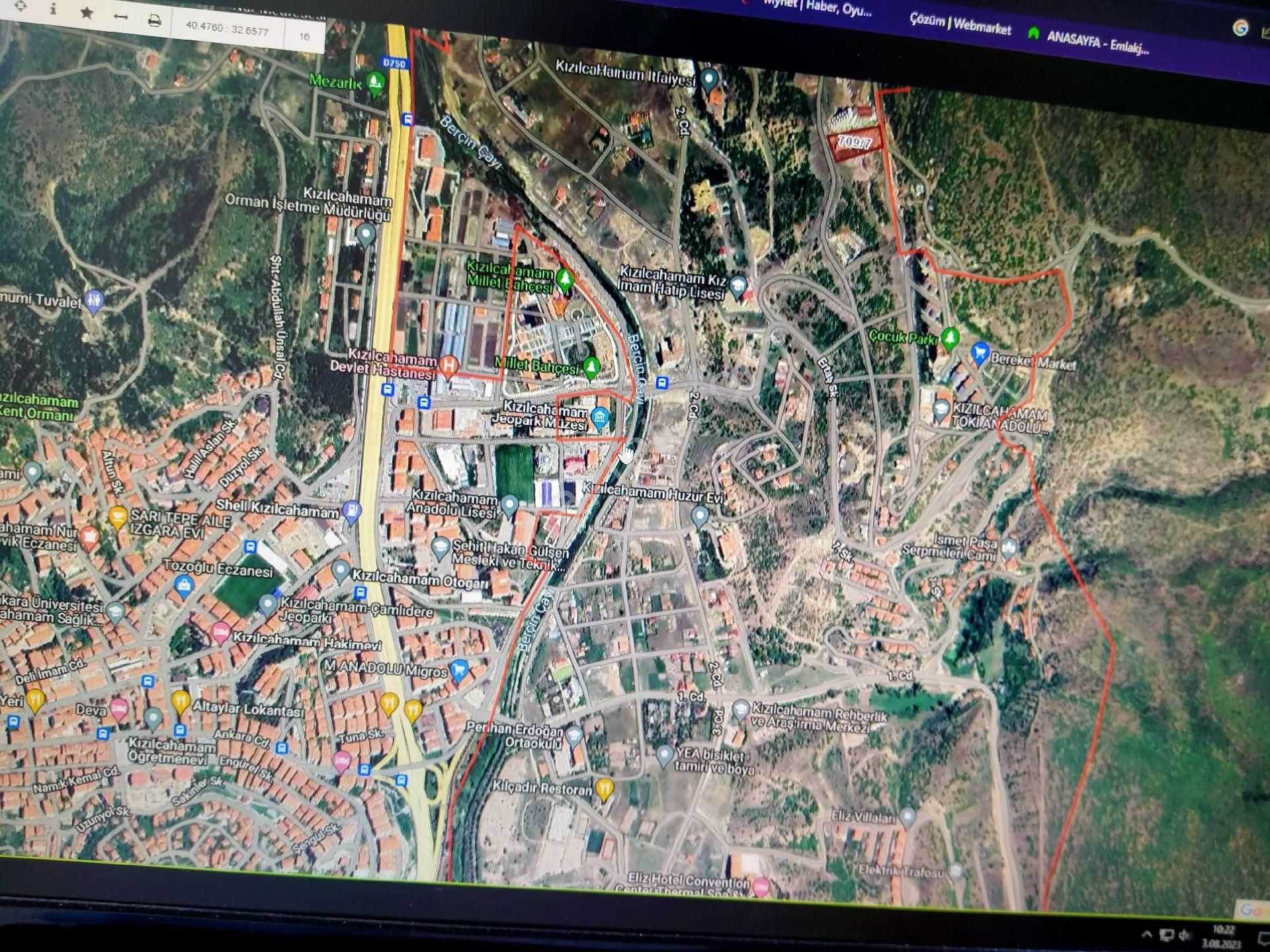
Task: Click the lower Millet Bahçesi park marker
Action: pos(591,366)
